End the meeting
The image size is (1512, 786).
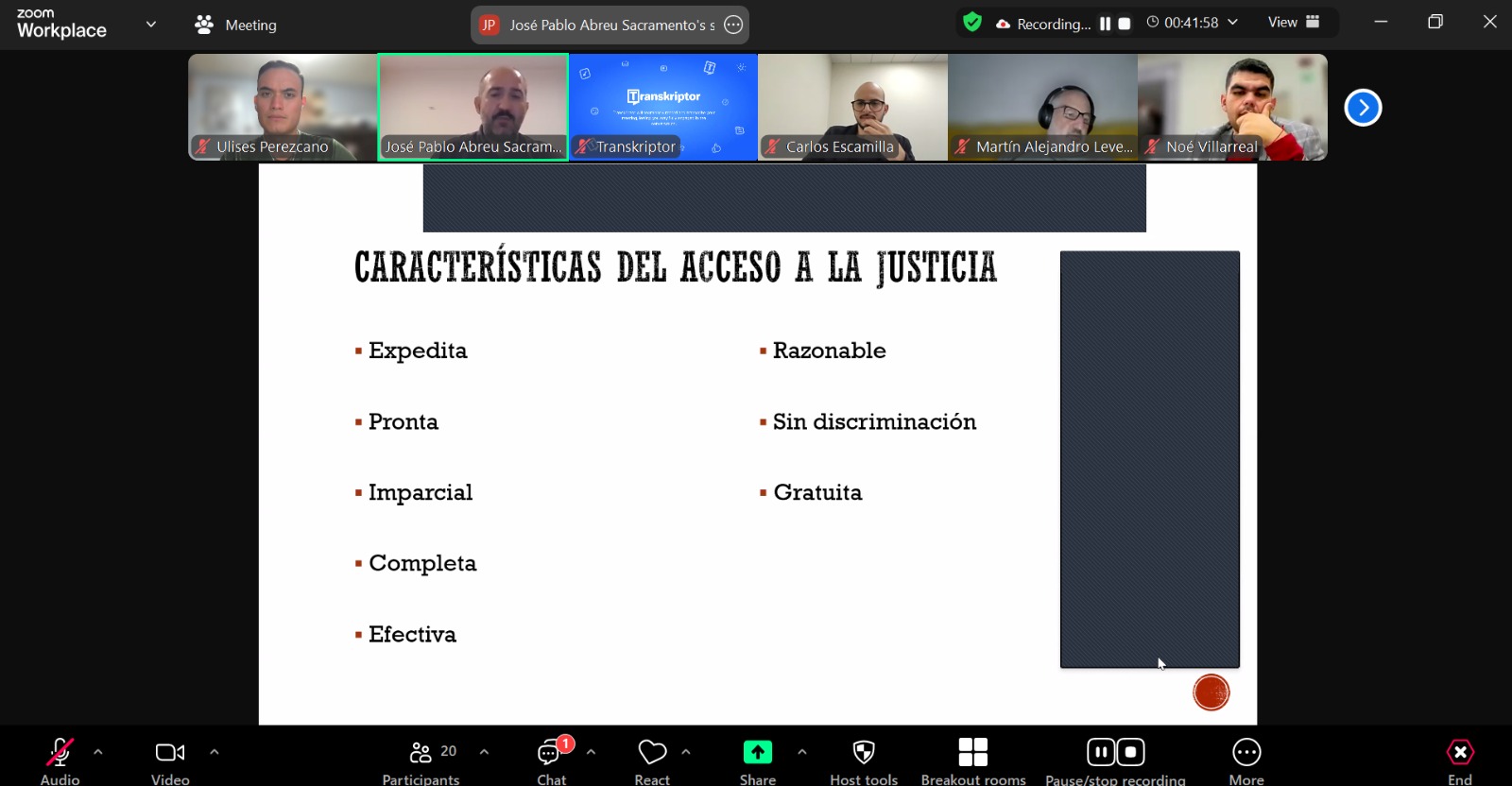[1459, 752]
